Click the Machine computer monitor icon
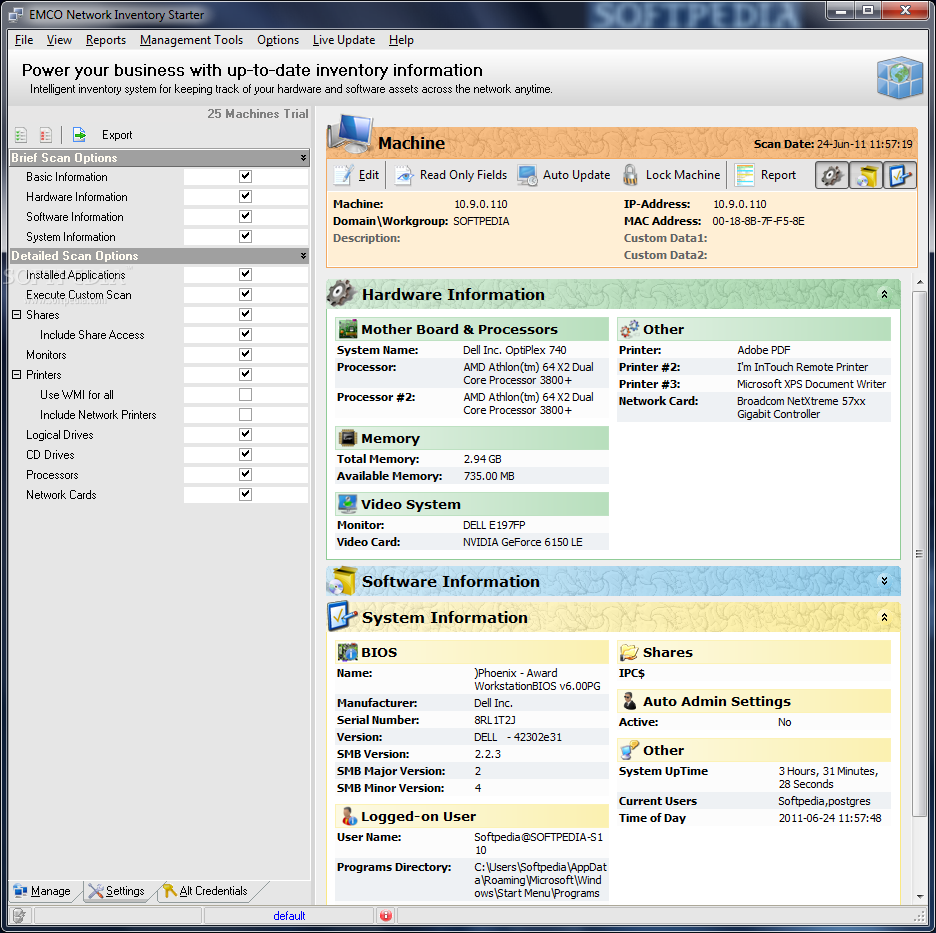 point(351,134)
